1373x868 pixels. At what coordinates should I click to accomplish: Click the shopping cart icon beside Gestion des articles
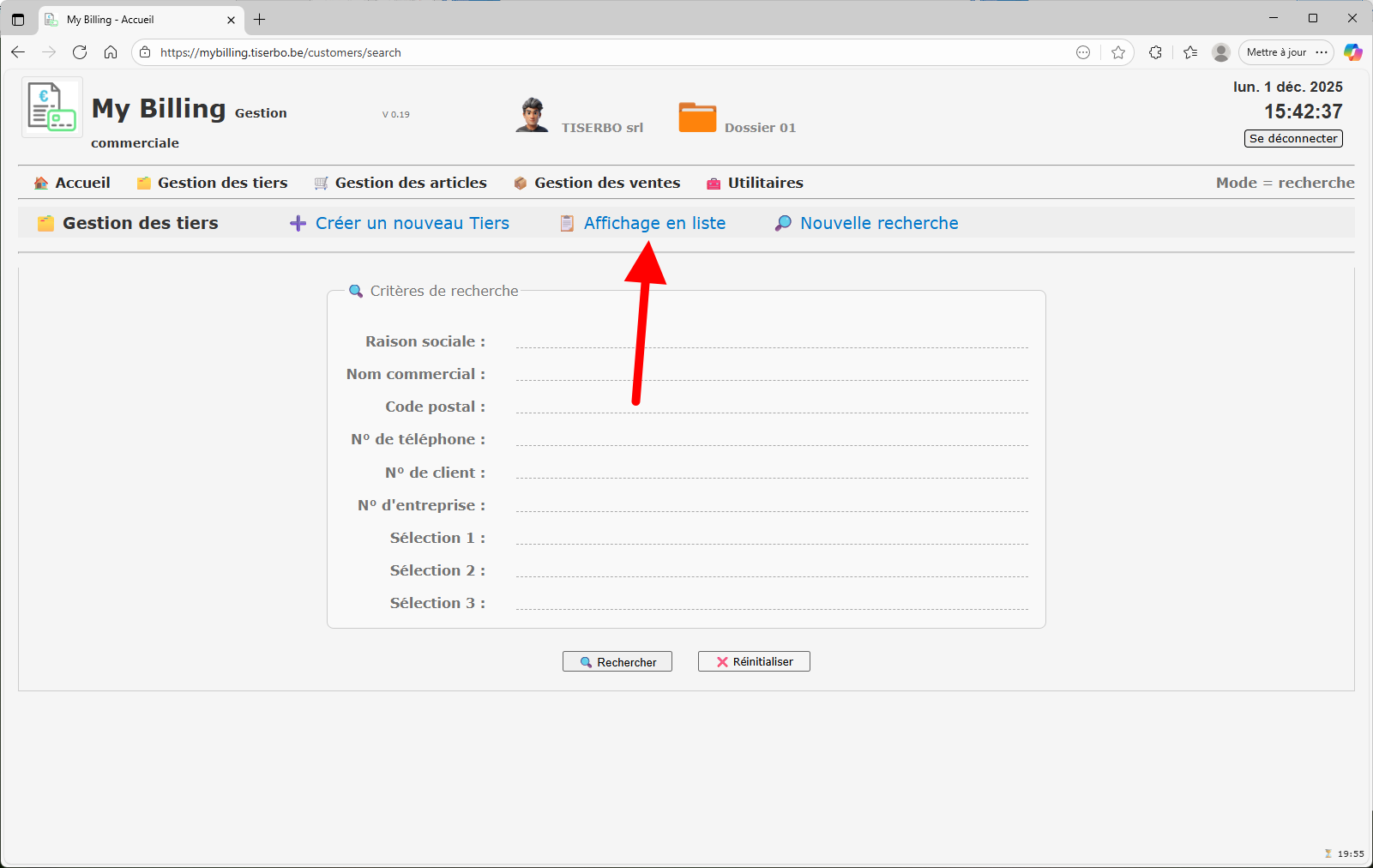[321, 182]
